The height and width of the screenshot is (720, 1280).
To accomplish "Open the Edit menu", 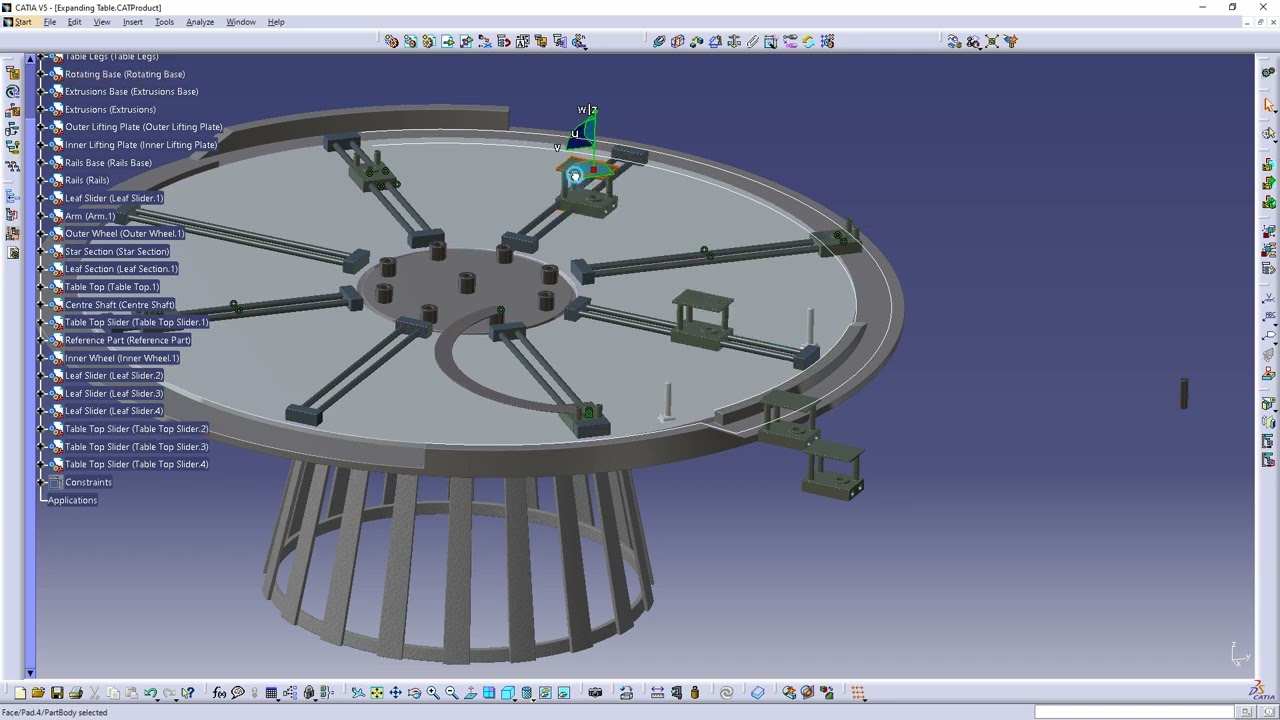I will click(74, 22).
